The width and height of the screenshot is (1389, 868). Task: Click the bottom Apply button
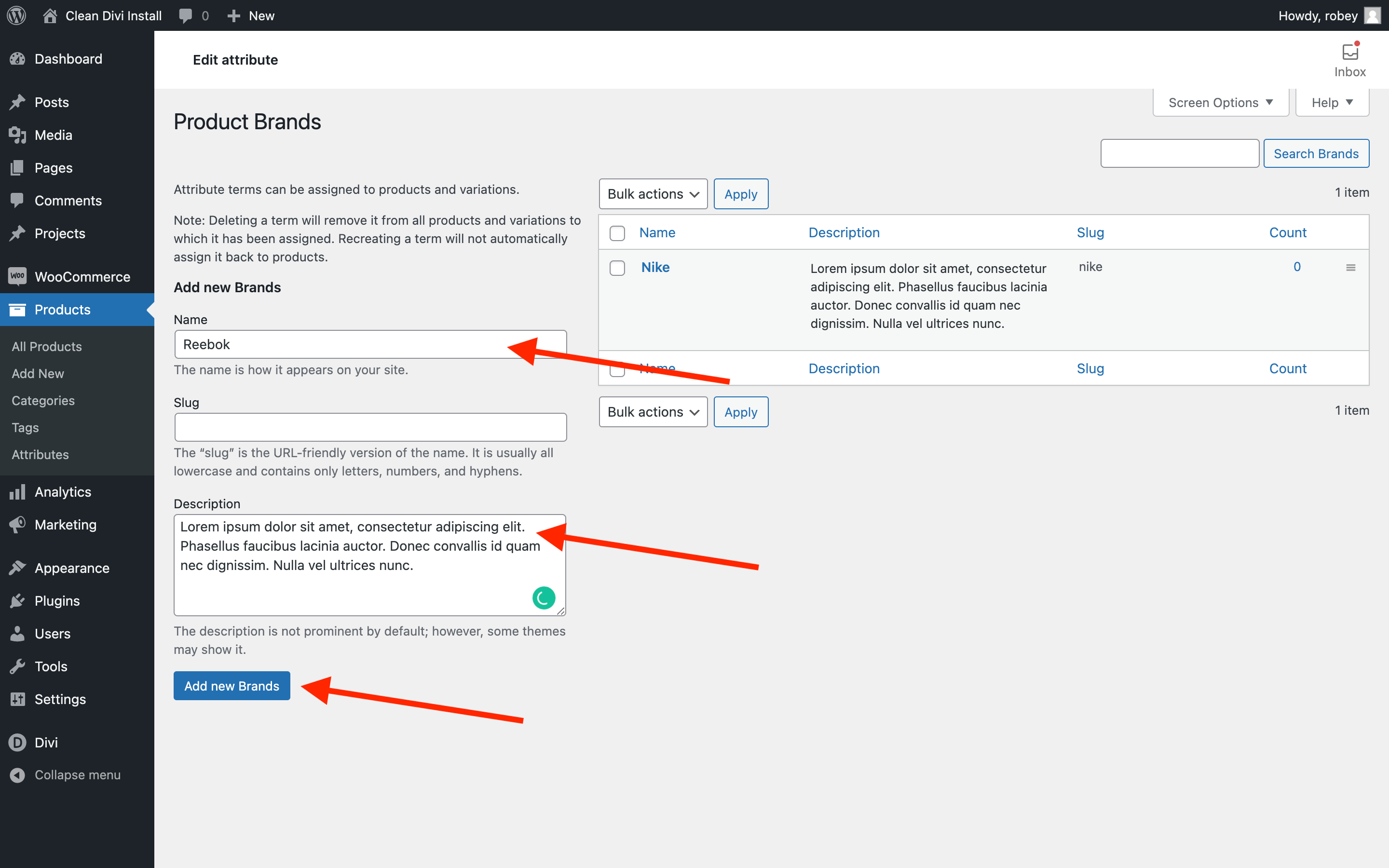point(741,412)
